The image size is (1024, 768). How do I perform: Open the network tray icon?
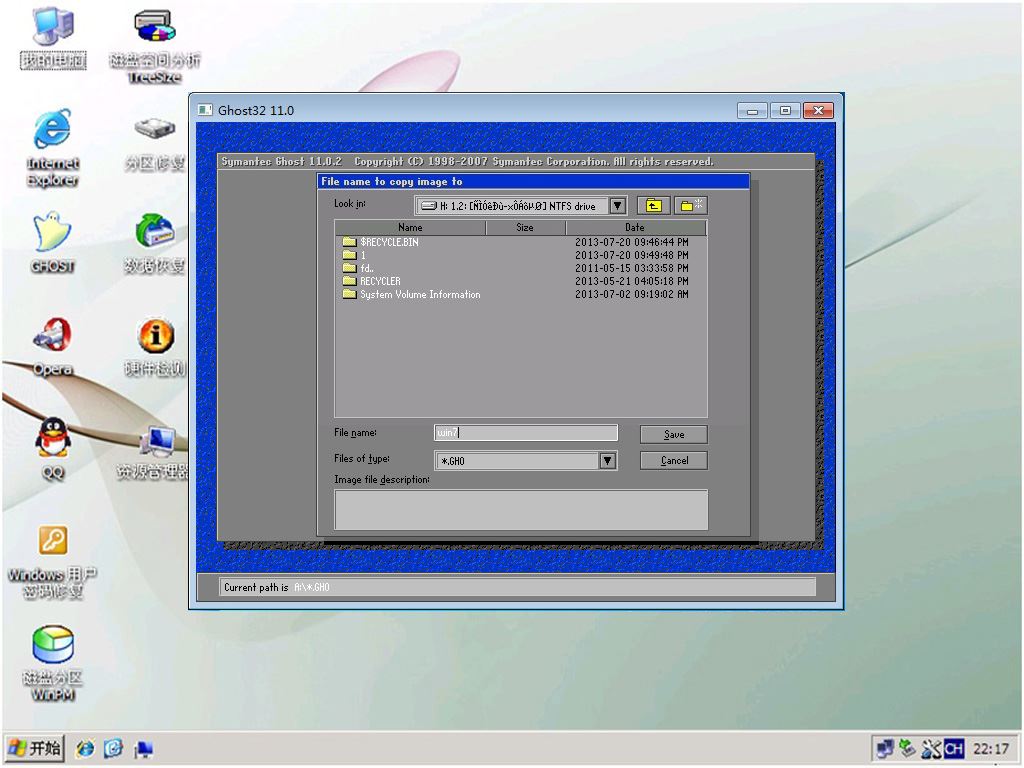click(x=885, y=748)
